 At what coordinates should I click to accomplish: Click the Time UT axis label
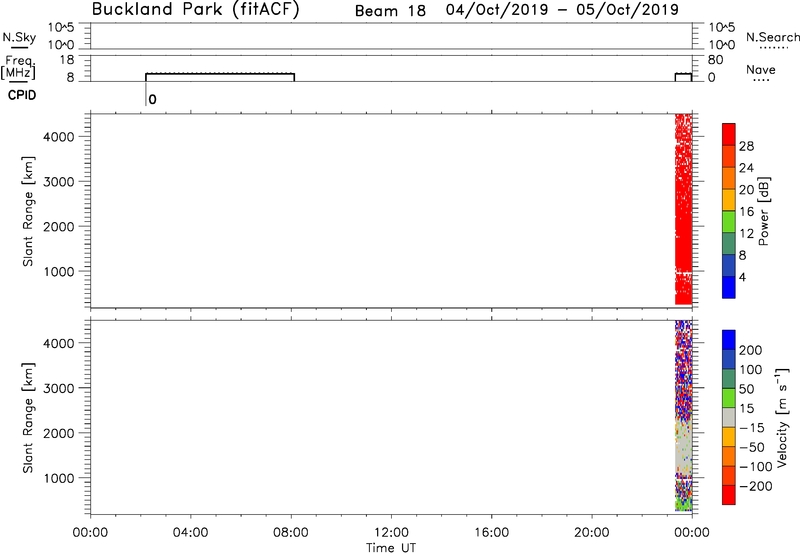391,548
